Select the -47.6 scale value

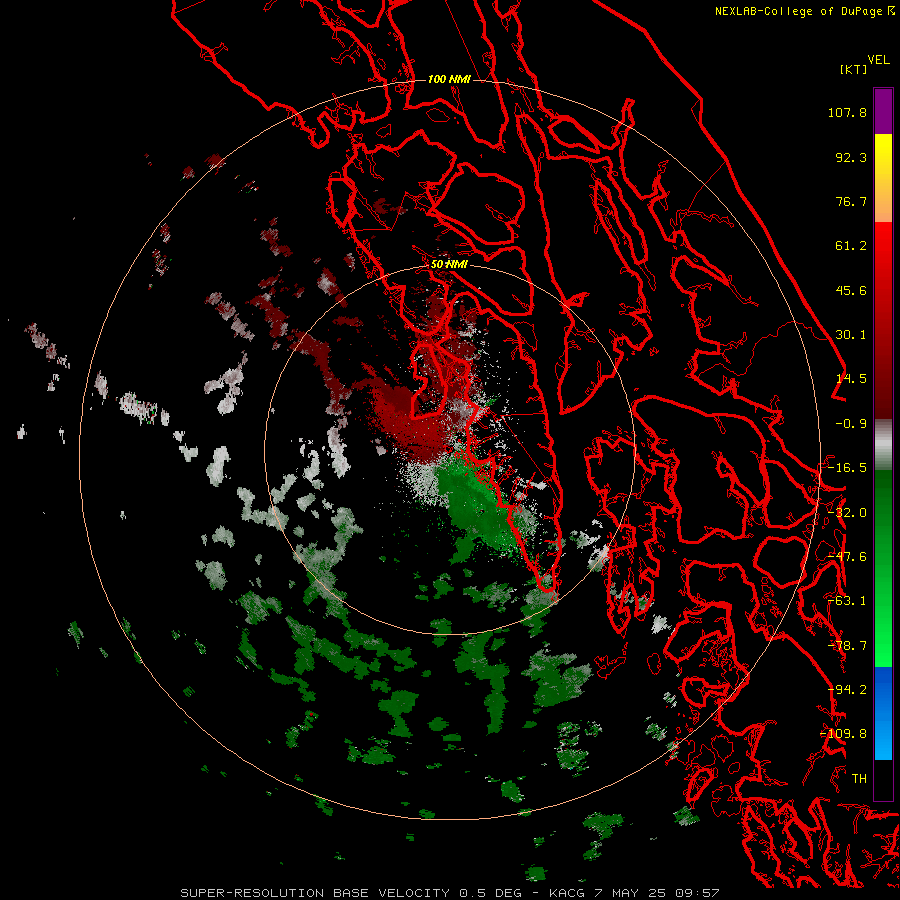coord(847,557)
